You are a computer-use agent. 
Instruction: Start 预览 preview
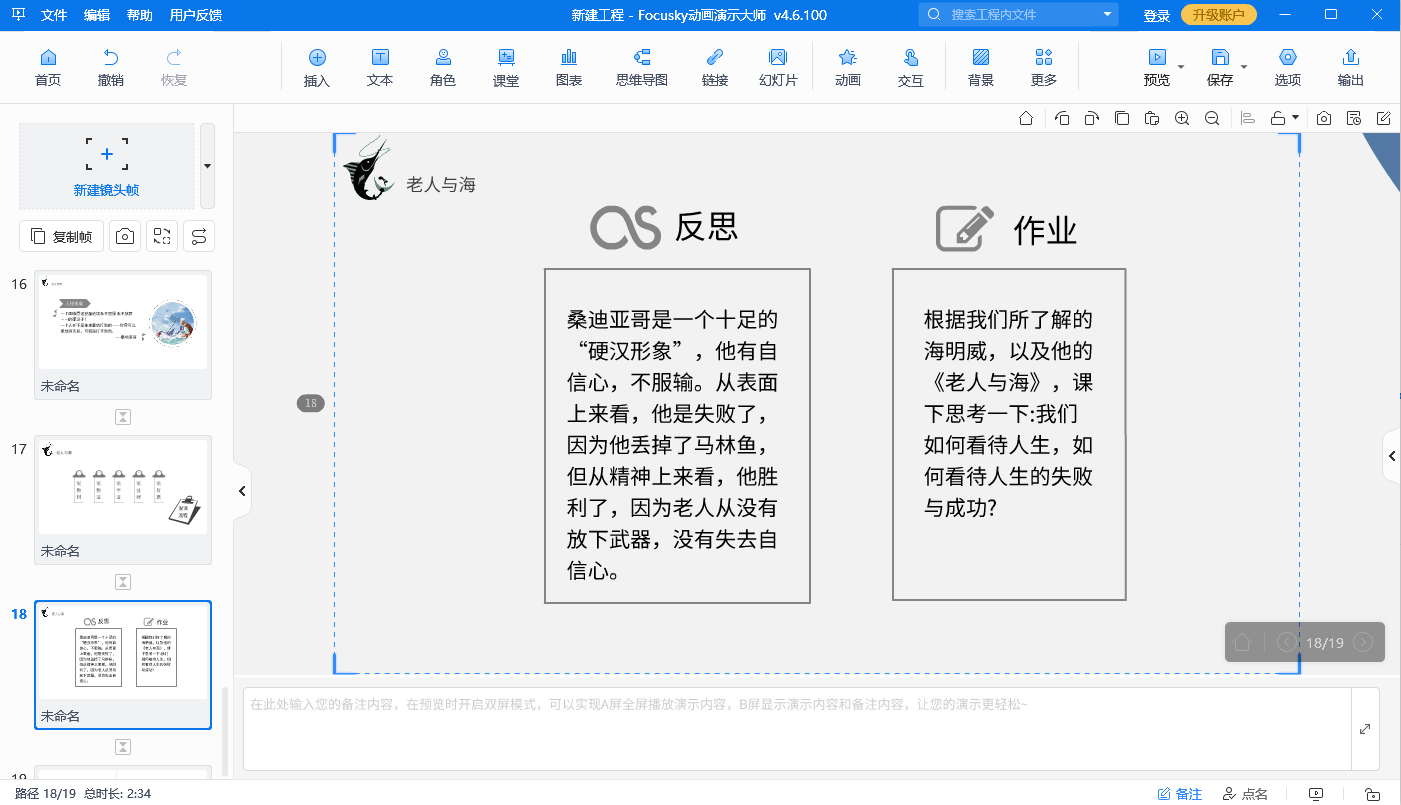pos(1157,67)
